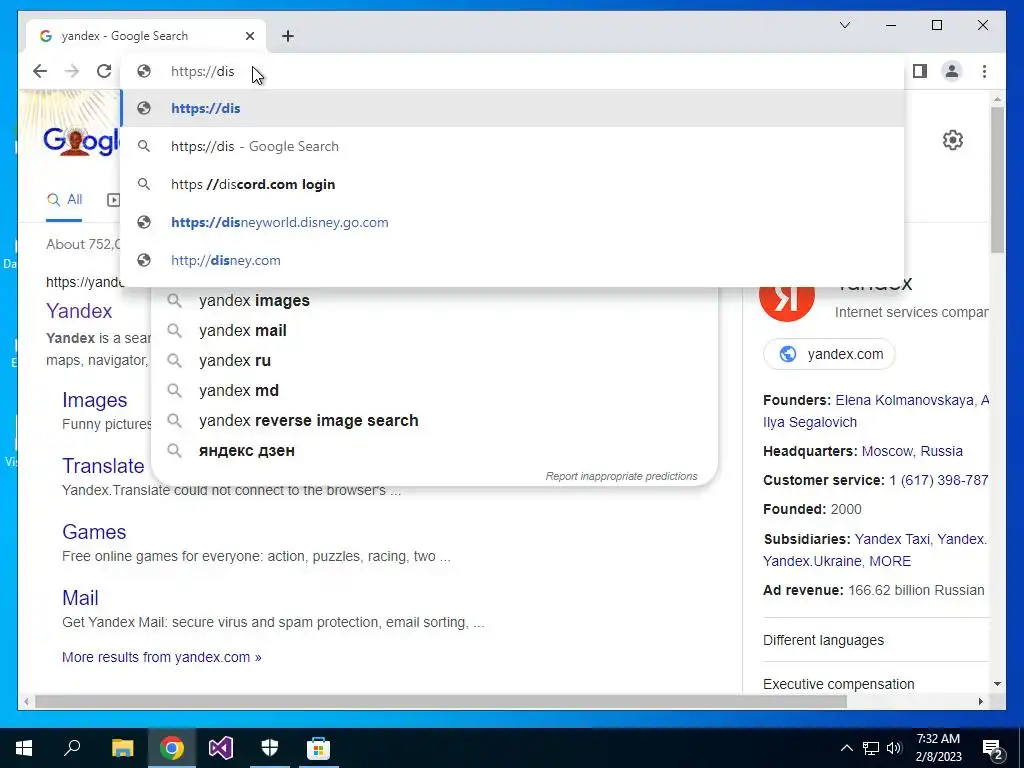Open the network status tray icon
Viewport: 1024px width, 768px height.
pyautogui.click(x=871, y=748)
